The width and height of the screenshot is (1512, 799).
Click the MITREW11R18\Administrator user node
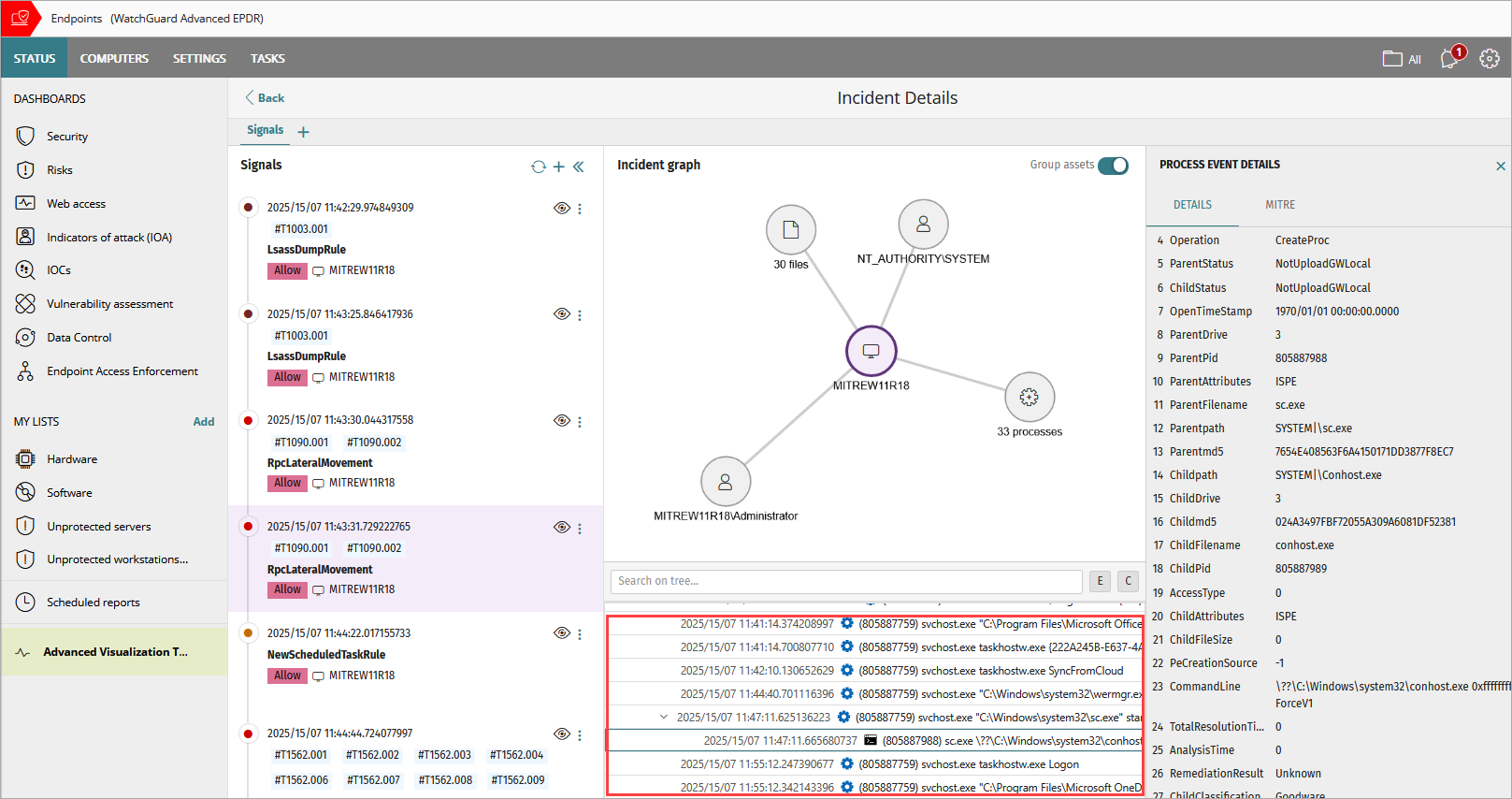coord(726,482)
